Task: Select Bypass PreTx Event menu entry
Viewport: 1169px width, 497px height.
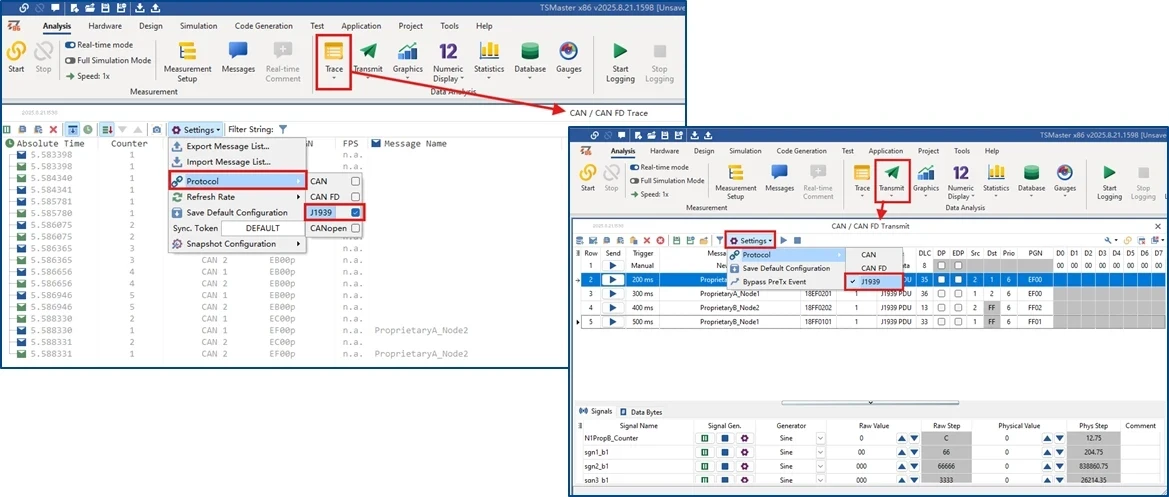Action: (786, 282)
